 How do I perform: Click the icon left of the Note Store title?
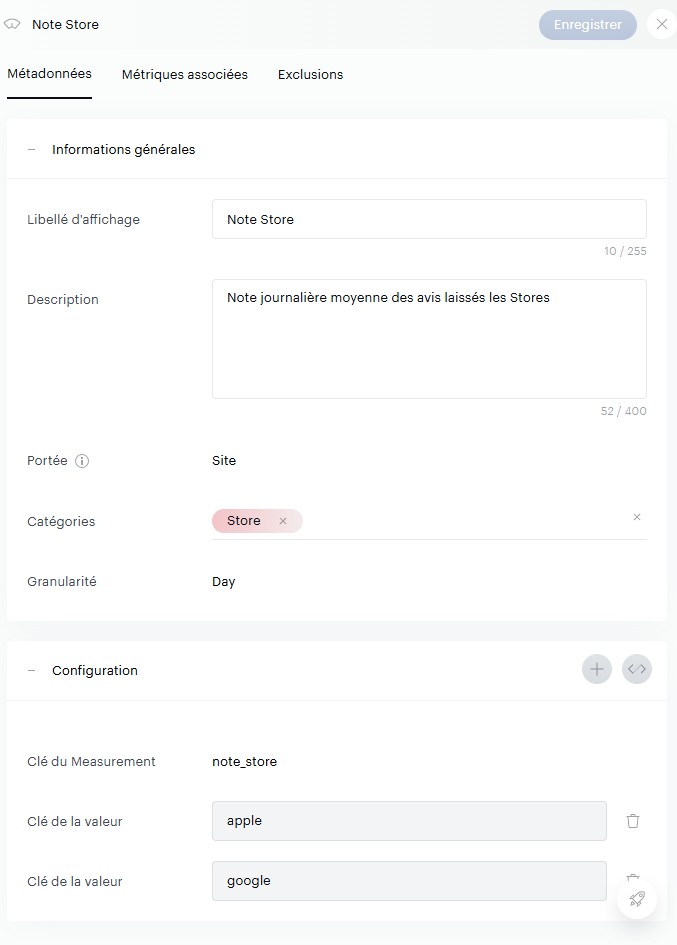point(13,24)
